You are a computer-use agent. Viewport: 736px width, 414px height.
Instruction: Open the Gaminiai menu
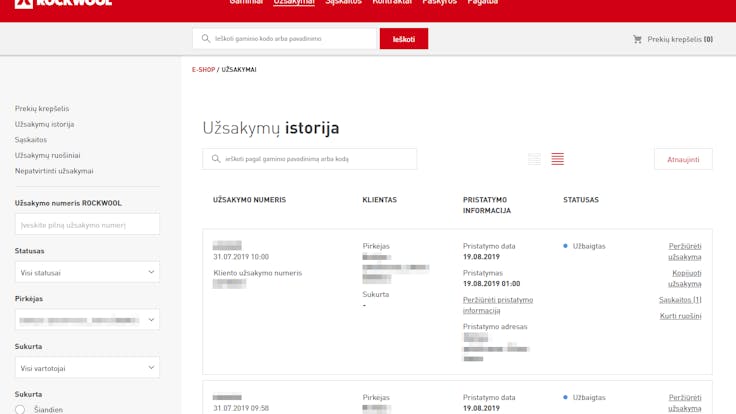(x=246, y=2)
